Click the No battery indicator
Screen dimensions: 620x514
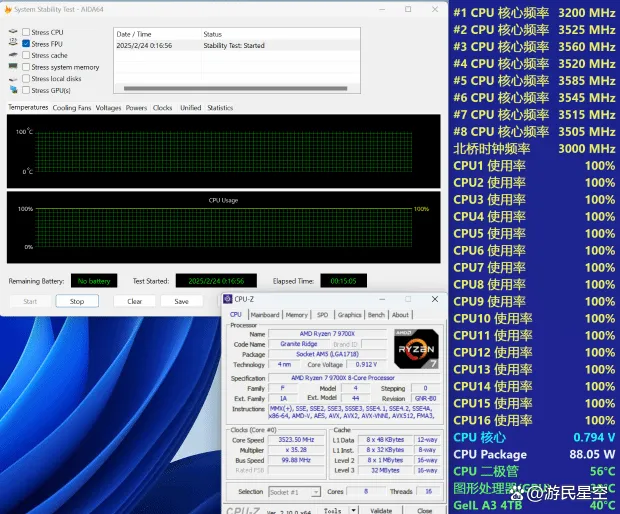pyautogui.click(x=94, y=281)
